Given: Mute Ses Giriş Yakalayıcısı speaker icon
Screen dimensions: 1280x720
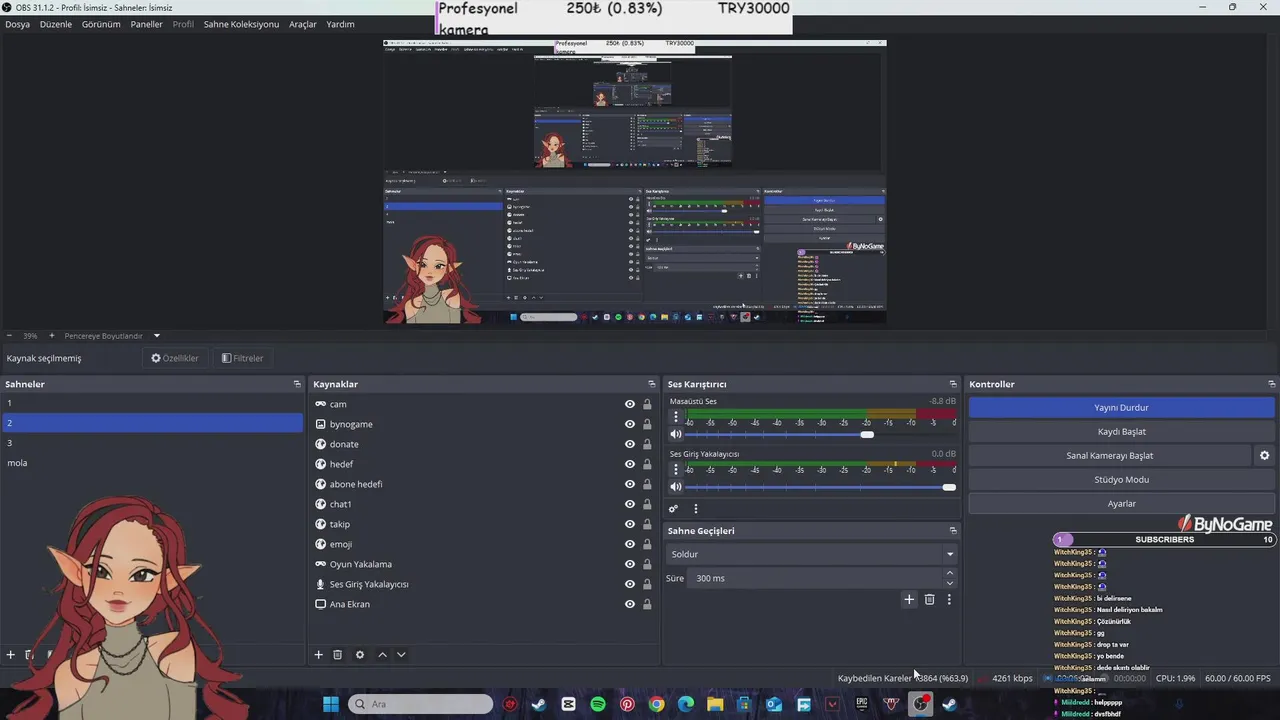Looking at the screenshot, I should click(x=676, y=487).
